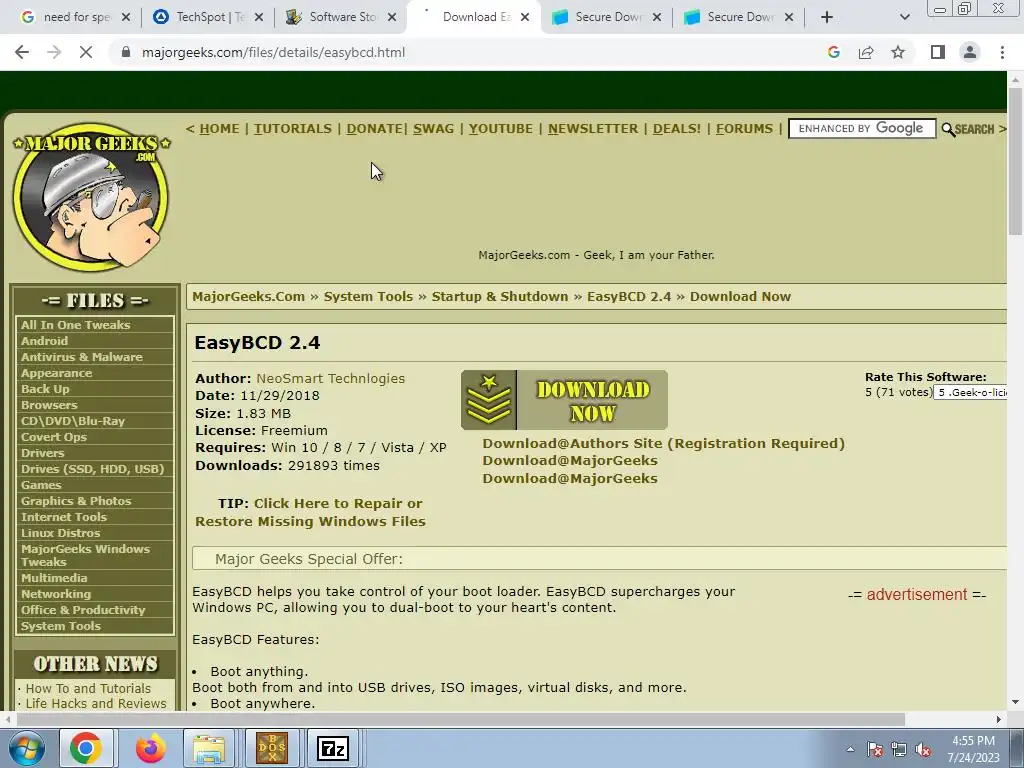Open the rating dropdown '5 .Geek-o-licious'

[970, 392]
